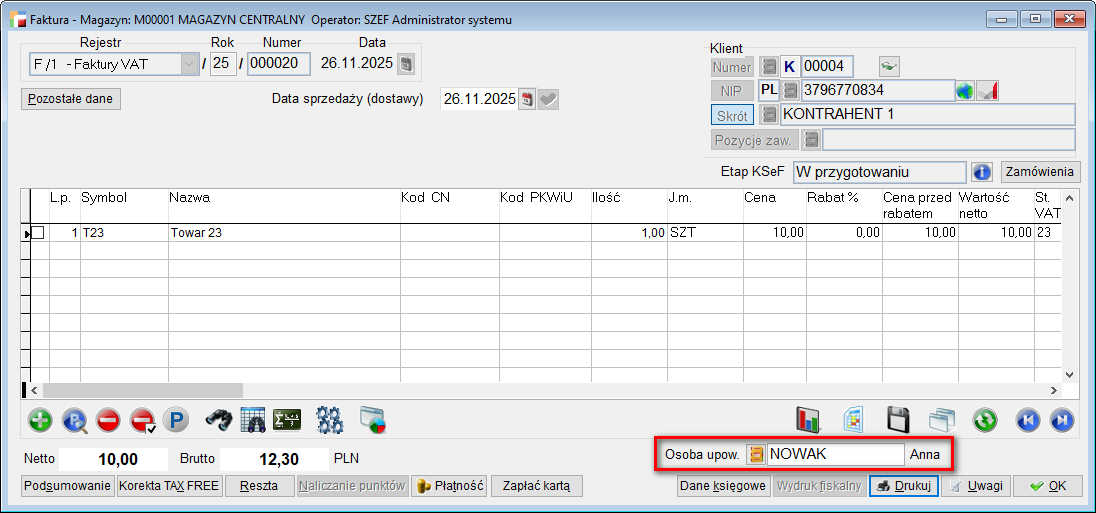Click the green plus add item icon
Image resolution: width=1096 pixels, height=513 pixels.
[40, 420]
